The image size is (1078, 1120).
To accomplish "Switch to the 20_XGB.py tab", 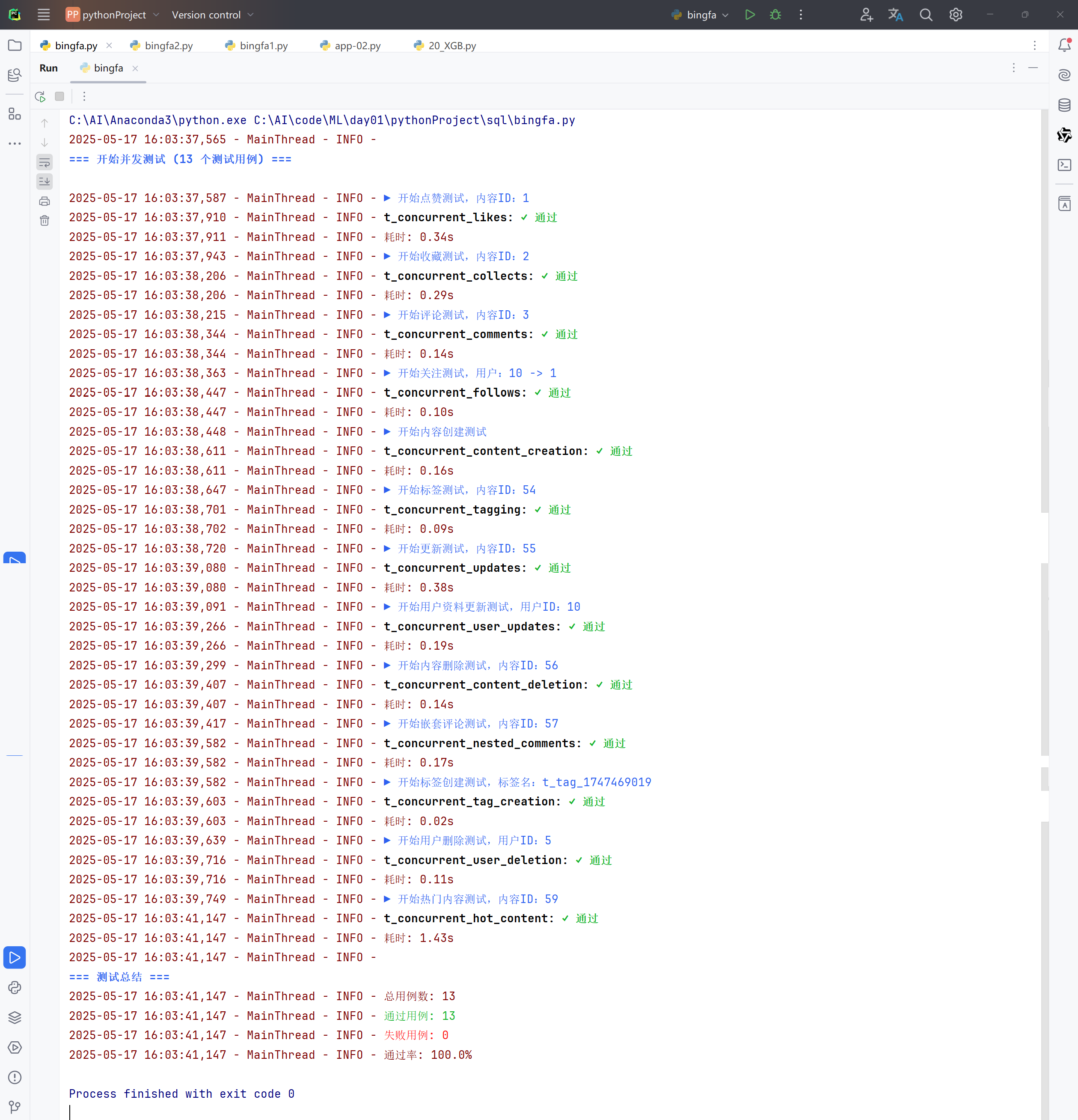I will (x=451, y=46).
